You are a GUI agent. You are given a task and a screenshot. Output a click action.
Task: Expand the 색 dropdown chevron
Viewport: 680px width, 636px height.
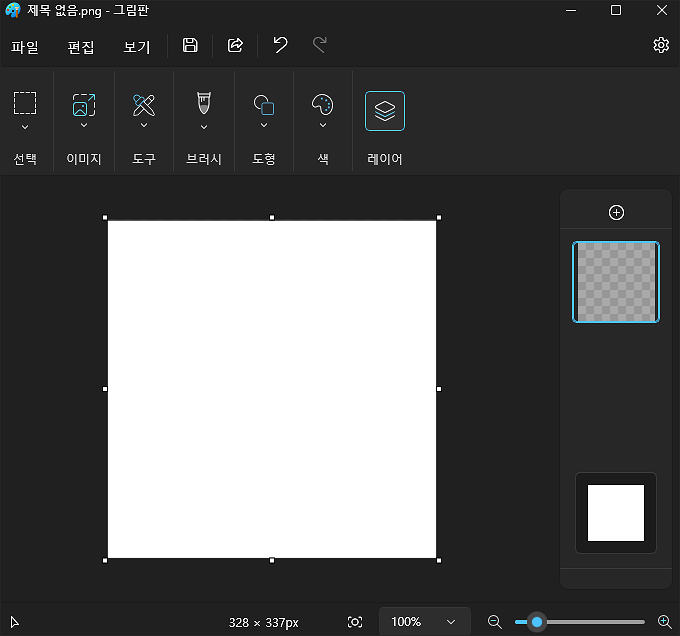click(323, 125)
